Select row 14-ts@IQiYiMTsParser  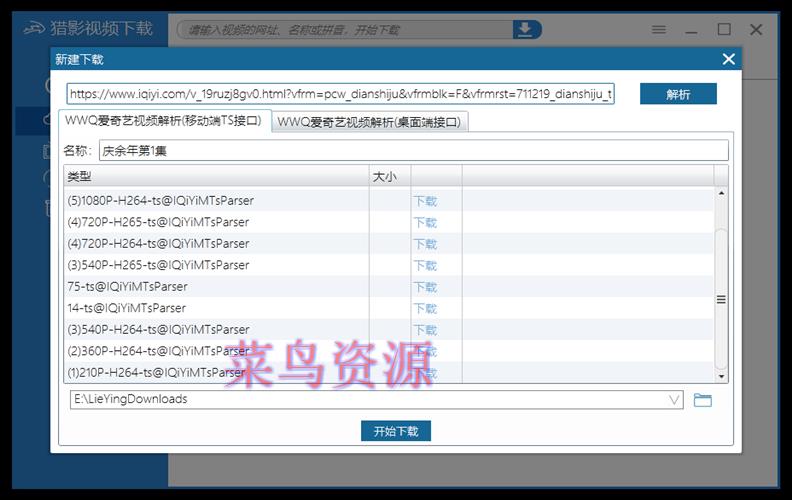coord(389,308)
